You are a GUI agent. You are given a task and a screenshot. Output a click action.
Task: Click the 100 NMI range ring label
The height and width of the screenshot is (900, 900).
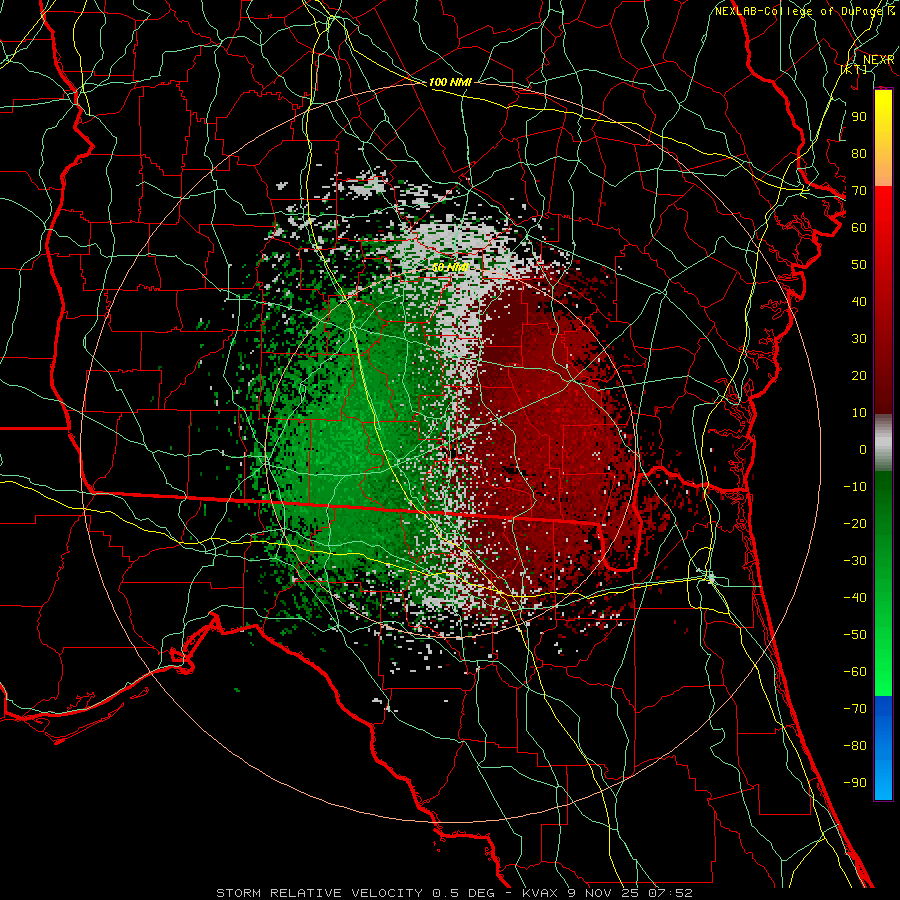click(450, 82)
